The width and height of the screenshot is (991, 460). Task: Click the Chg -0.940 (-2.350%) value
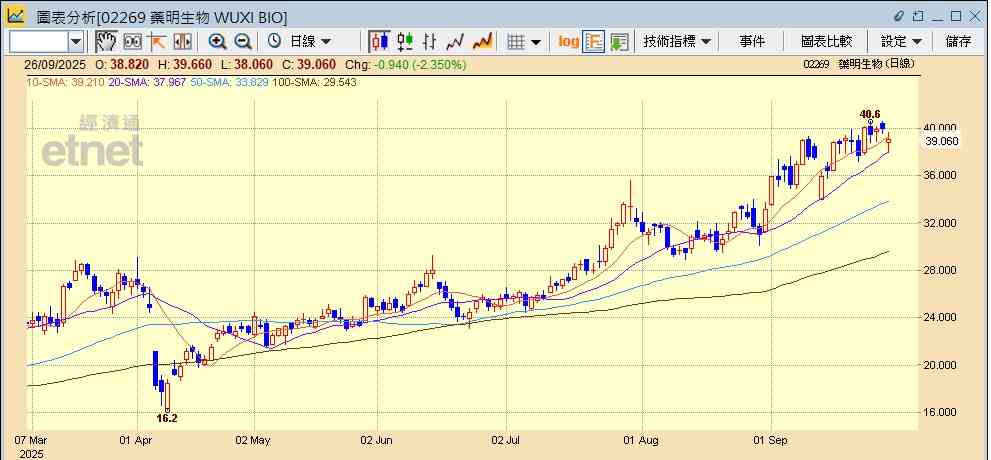(406, 64)
